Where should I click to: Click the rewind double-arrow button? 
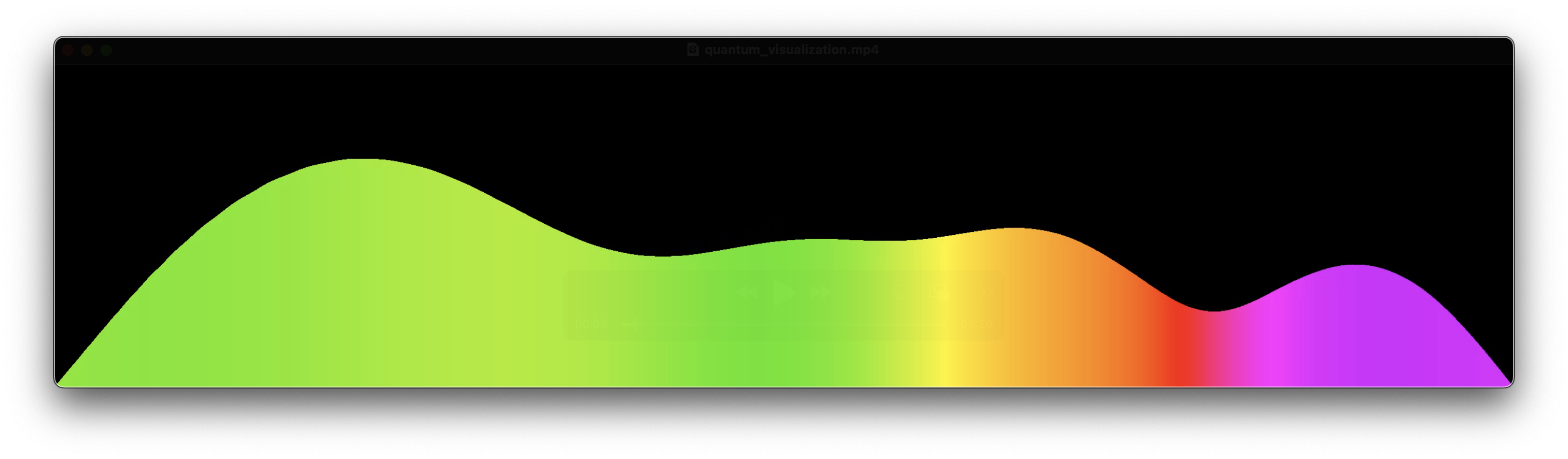point(747,293)
